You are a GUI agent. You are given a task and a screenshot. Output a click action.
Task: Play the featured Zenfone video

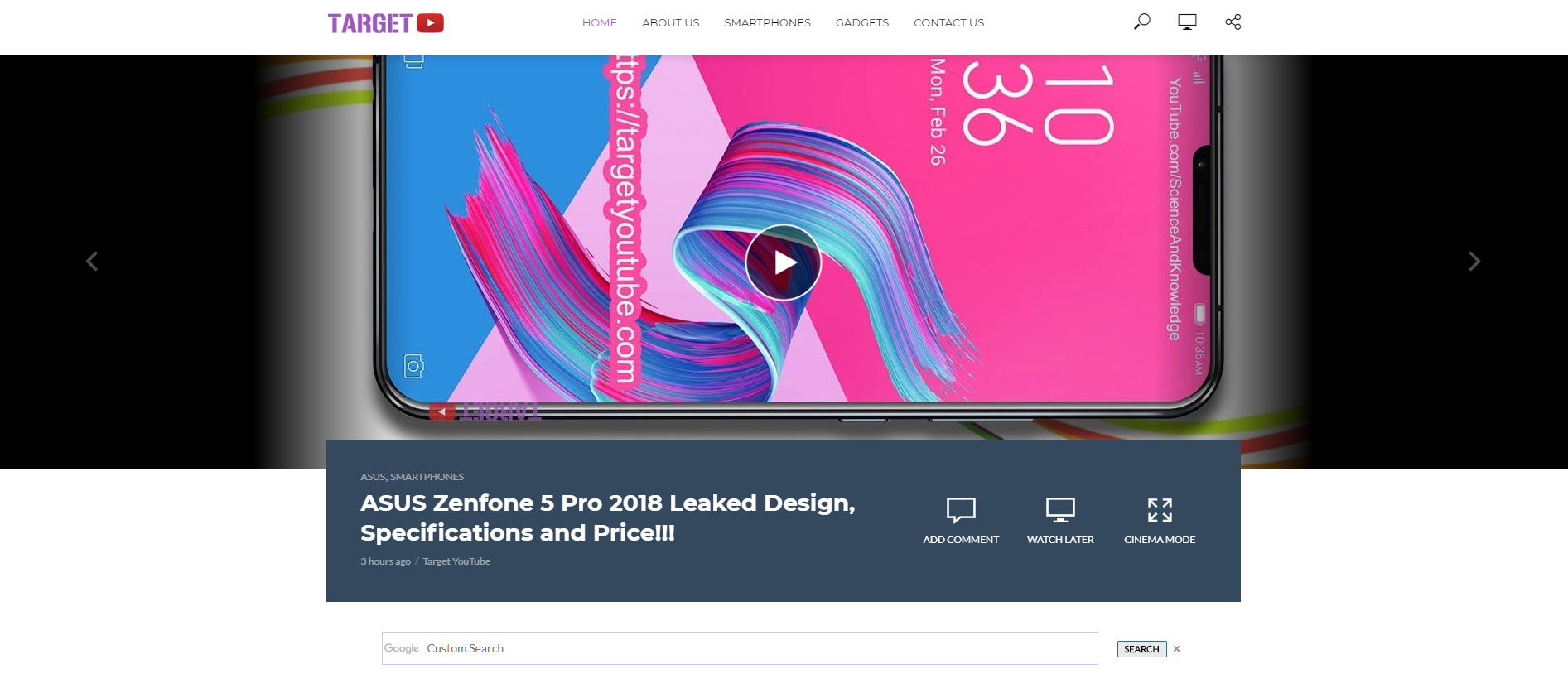pyautogui.click(x=784, y=262)
